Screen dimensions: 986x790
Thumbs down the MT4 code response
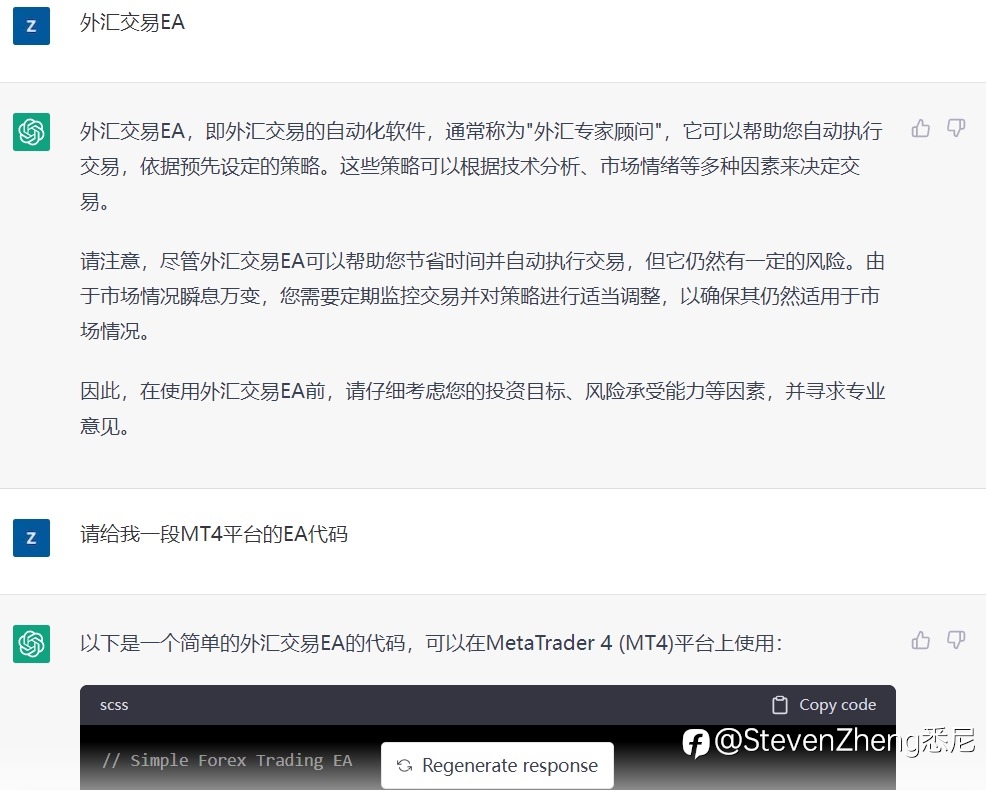pyautogui.click(x=956, y=640)
